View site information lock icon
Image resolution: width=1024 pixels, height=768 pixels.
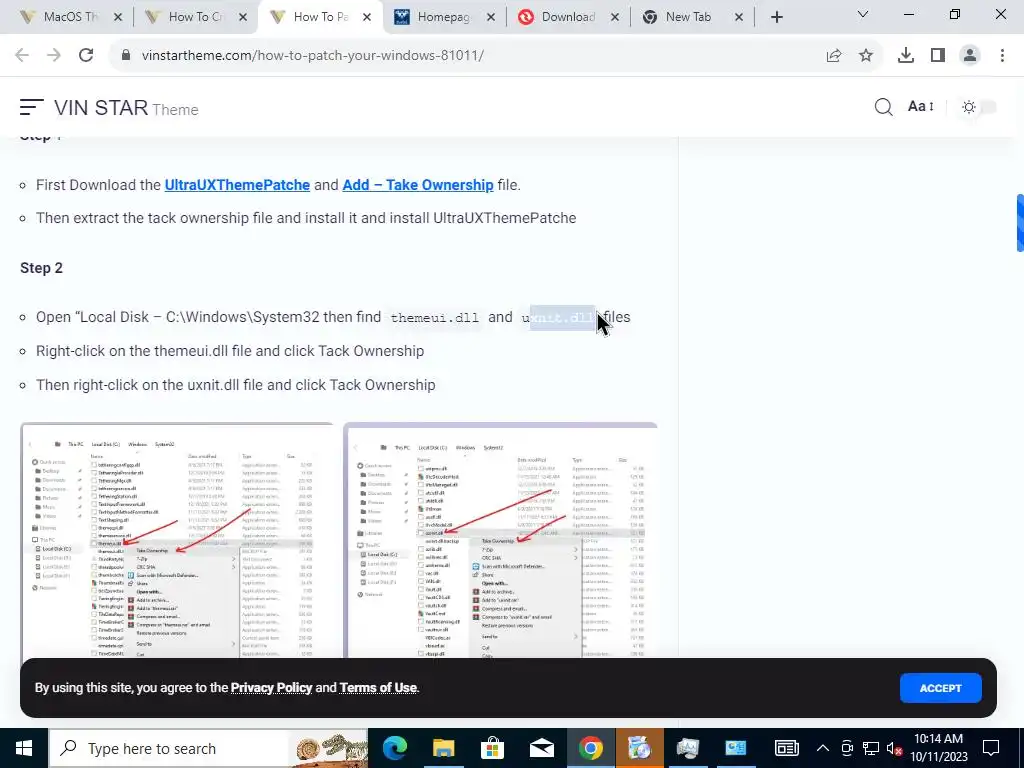tap(126, 56)
